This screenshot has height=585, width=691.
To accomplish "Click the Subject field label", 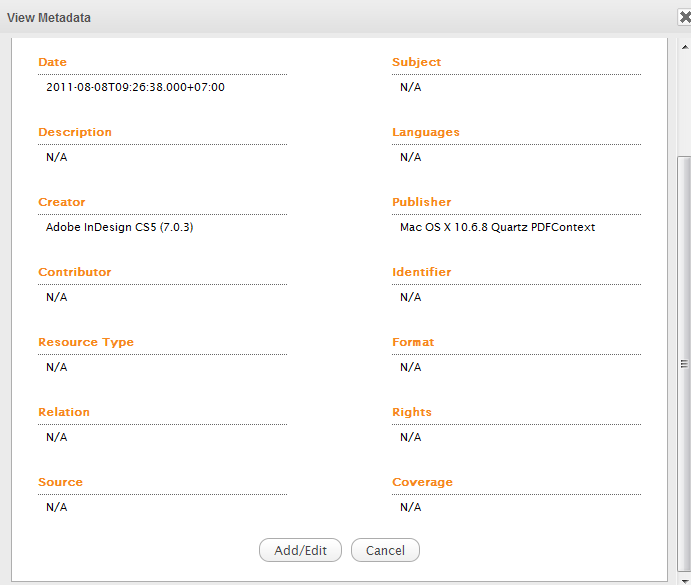I will click(x=416, y=62).
